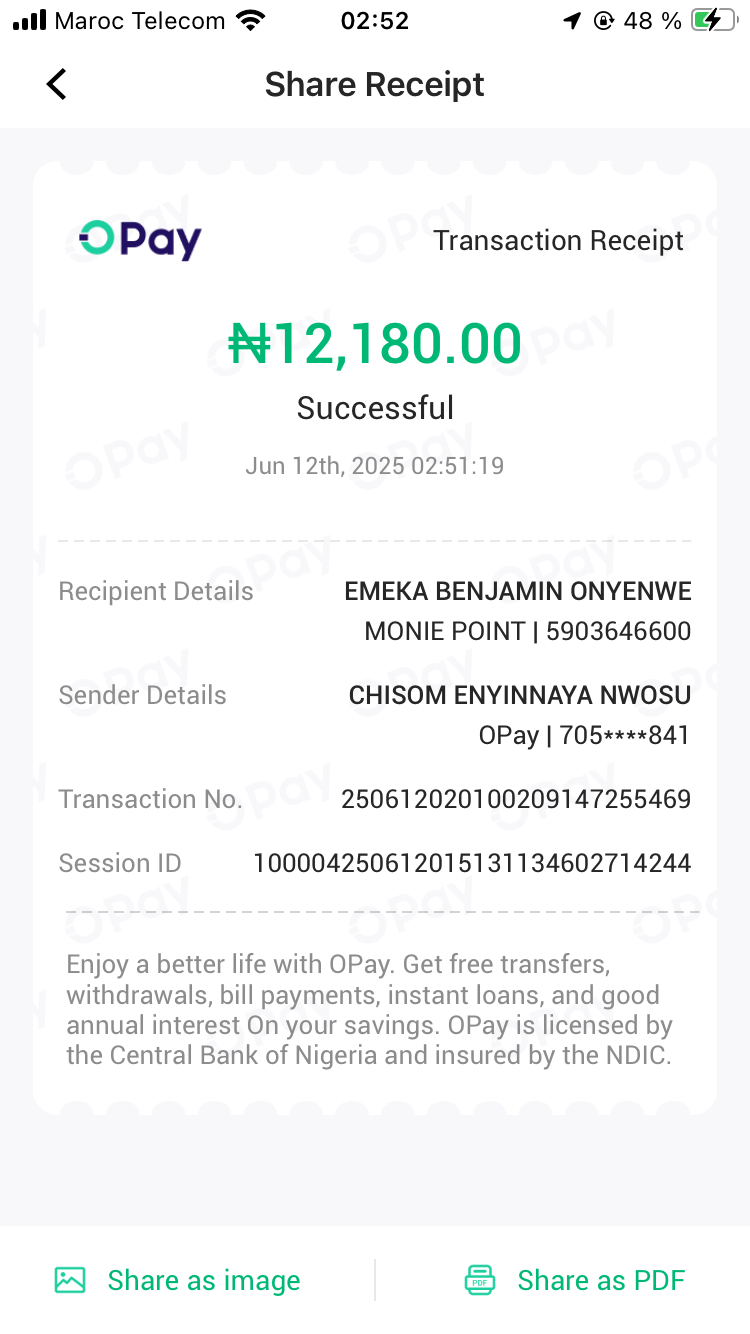The width and height of the screenshot is (750, 1334).
Task: Click the OPay logo on receipt
Action: (140, 239)
